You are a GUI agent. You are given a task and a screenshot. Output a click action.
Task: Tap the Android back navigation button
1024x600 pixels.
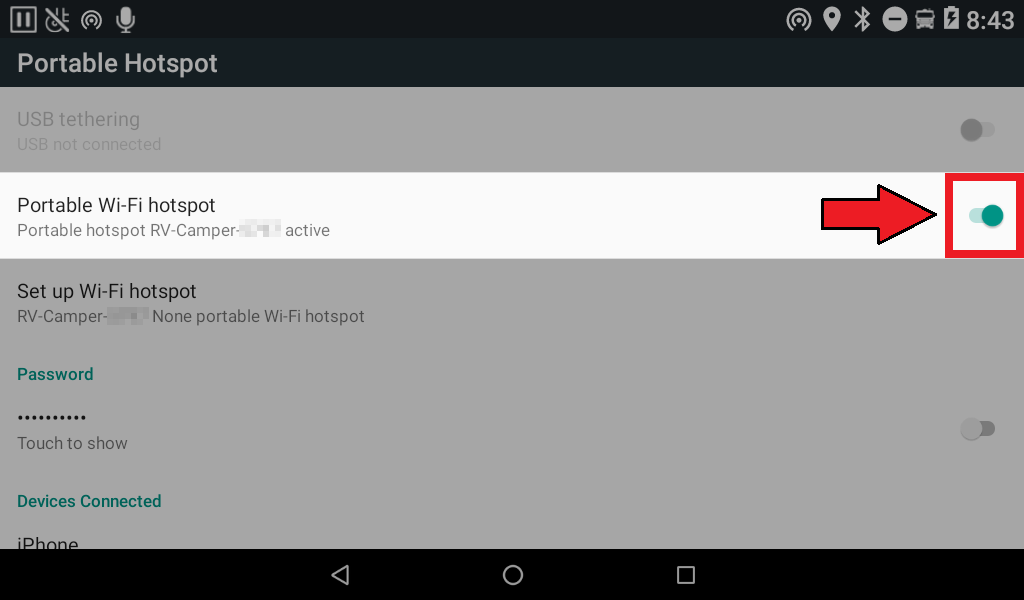pyautogui.click(x=340, y=575)
